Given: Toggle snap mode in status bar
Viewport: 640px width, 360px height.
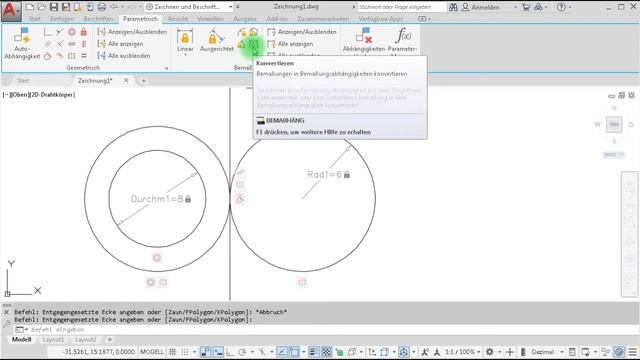Looking at the screenshot, I should (185, 352).
